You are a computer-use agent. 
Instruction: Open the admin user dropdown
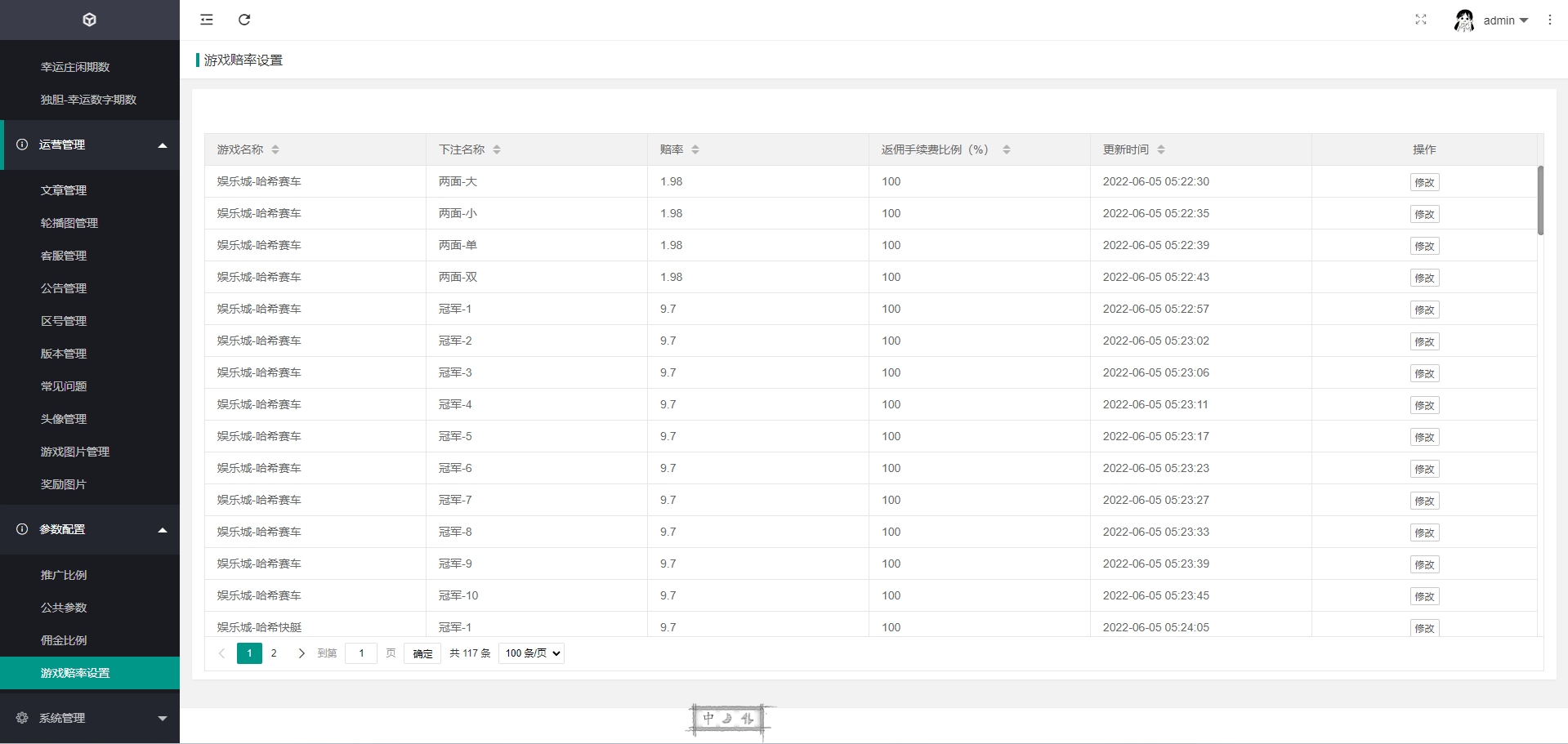pyautogui.click(x=1505, y=20)
